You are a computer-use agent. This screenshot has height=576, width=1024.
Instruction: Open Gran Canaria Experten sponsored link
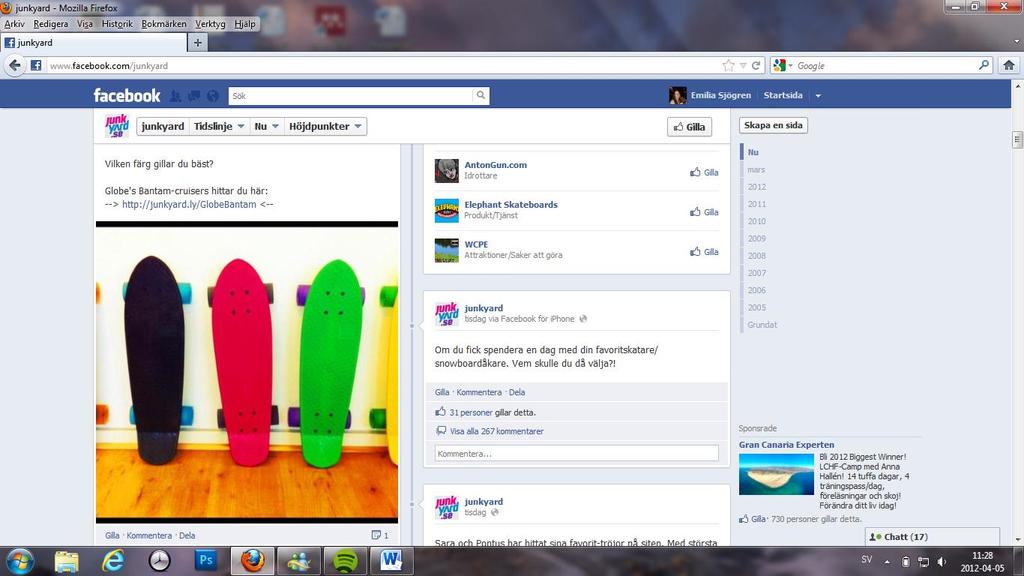point(786,445)
